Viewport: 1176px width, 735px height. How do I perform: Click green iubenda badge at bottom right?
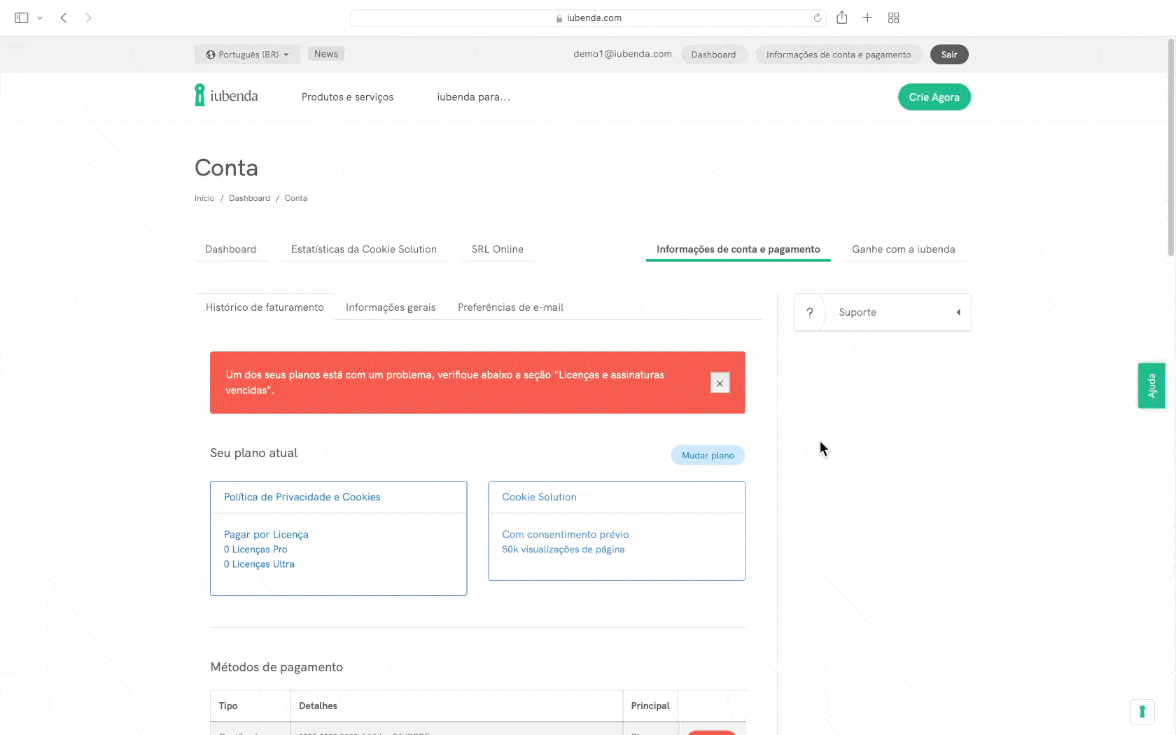pyautogui.click(x=1142, y=711)
